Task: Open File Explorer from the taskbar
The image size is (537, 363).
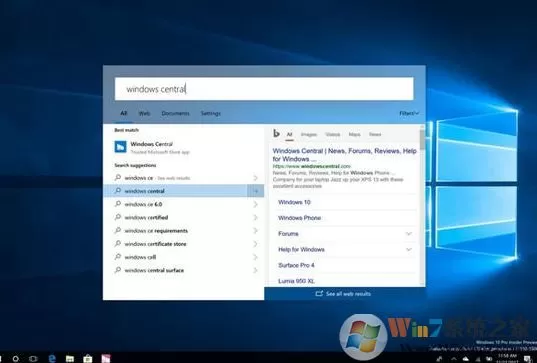Action: [70, 359]
